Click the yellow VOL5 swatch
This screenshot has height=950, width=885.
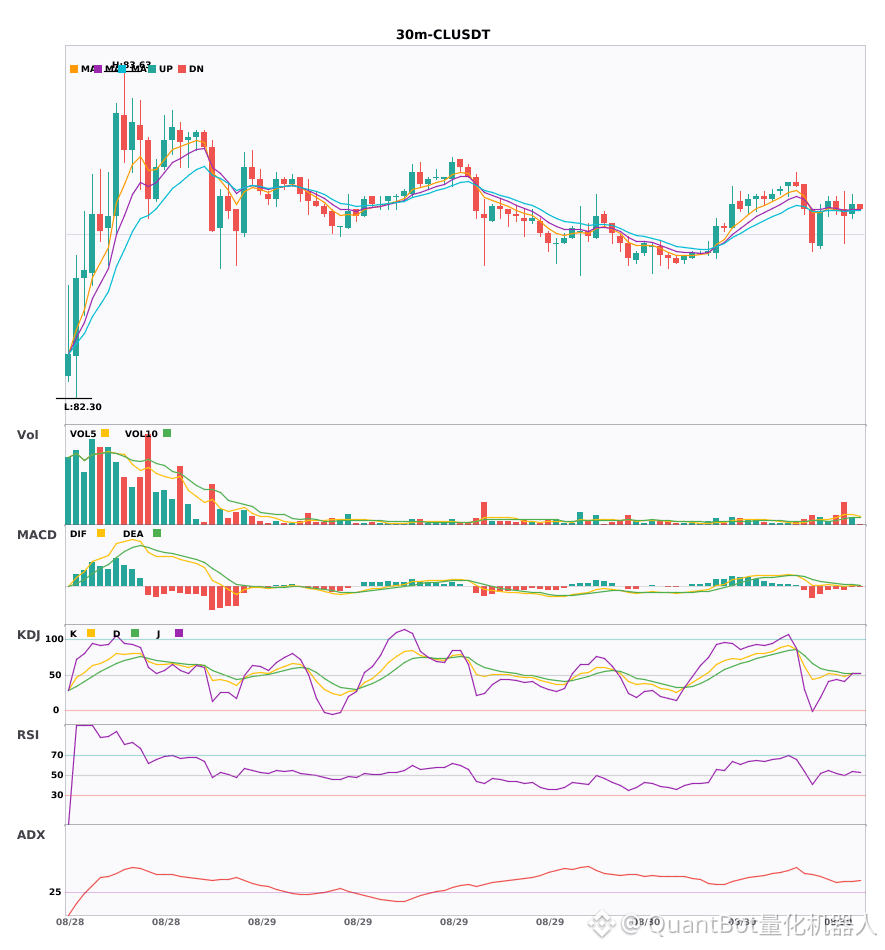click(105, 433)
